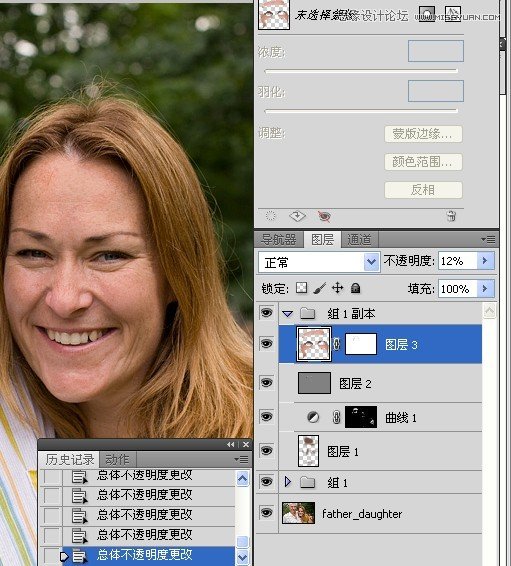Click the lock position icon

click(337, 288)
